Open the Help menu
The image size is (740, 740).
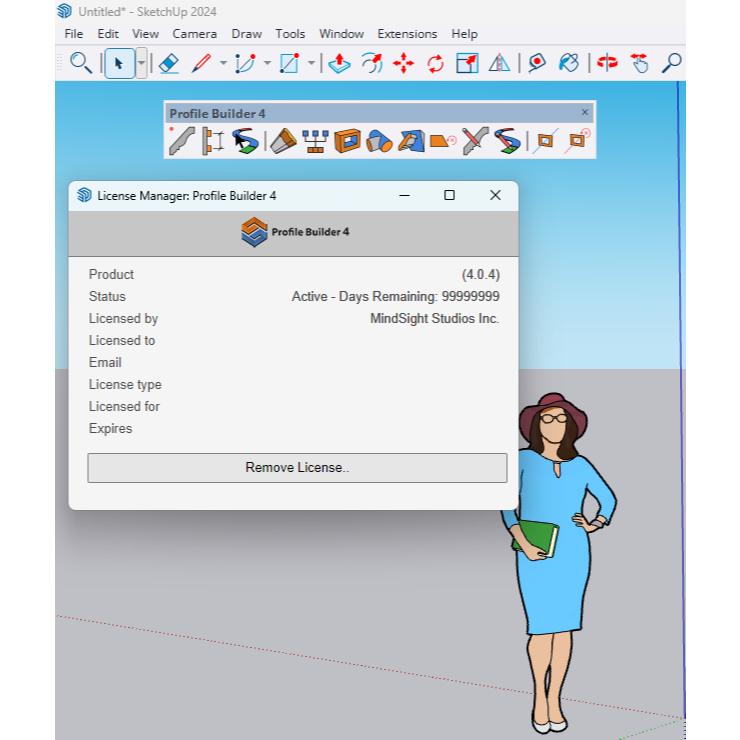click(x=464, y=34)
